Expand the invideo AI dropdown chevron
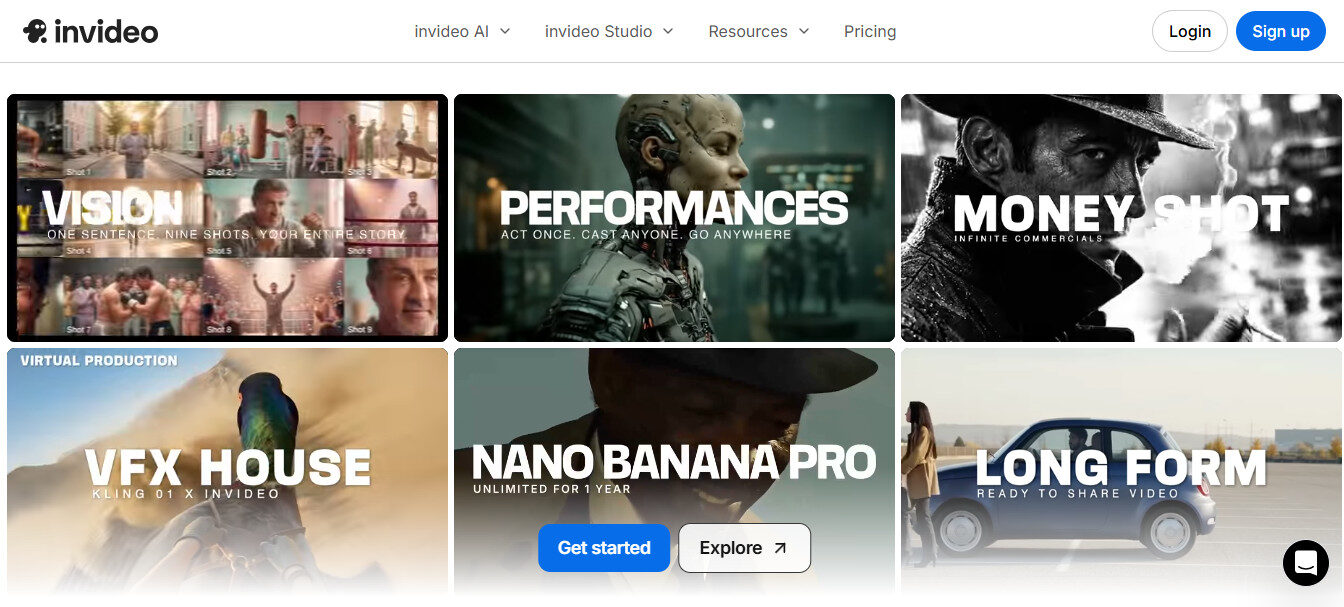Screen dimensions: 1344x607 tap(505, 31)
